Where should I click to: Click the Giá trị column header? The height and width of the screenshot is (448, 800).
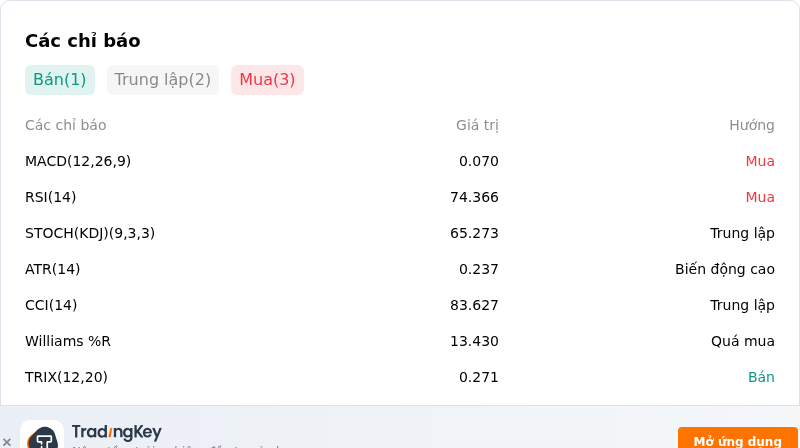[x=477, y=125]
